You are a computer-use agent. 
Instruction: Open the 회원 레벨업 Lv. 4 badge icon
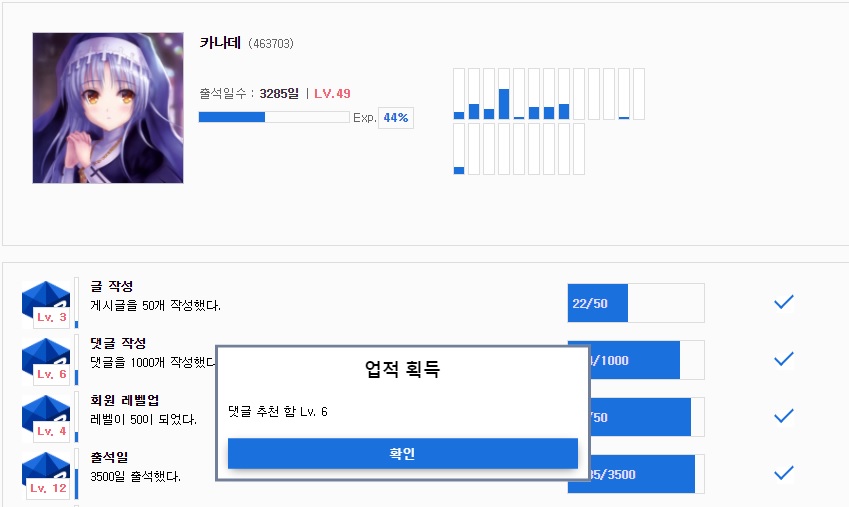(x=46, y=417)
